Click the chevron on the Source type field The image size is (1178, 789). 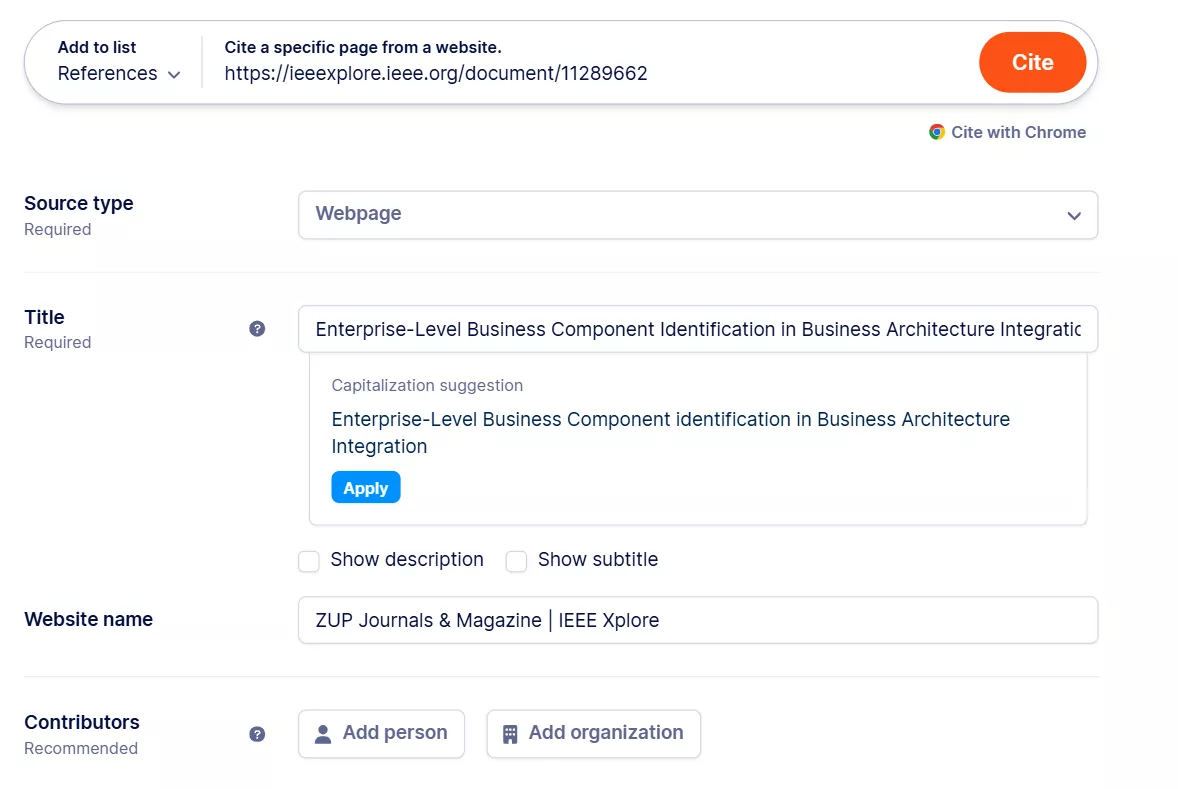coord(1074,215)
